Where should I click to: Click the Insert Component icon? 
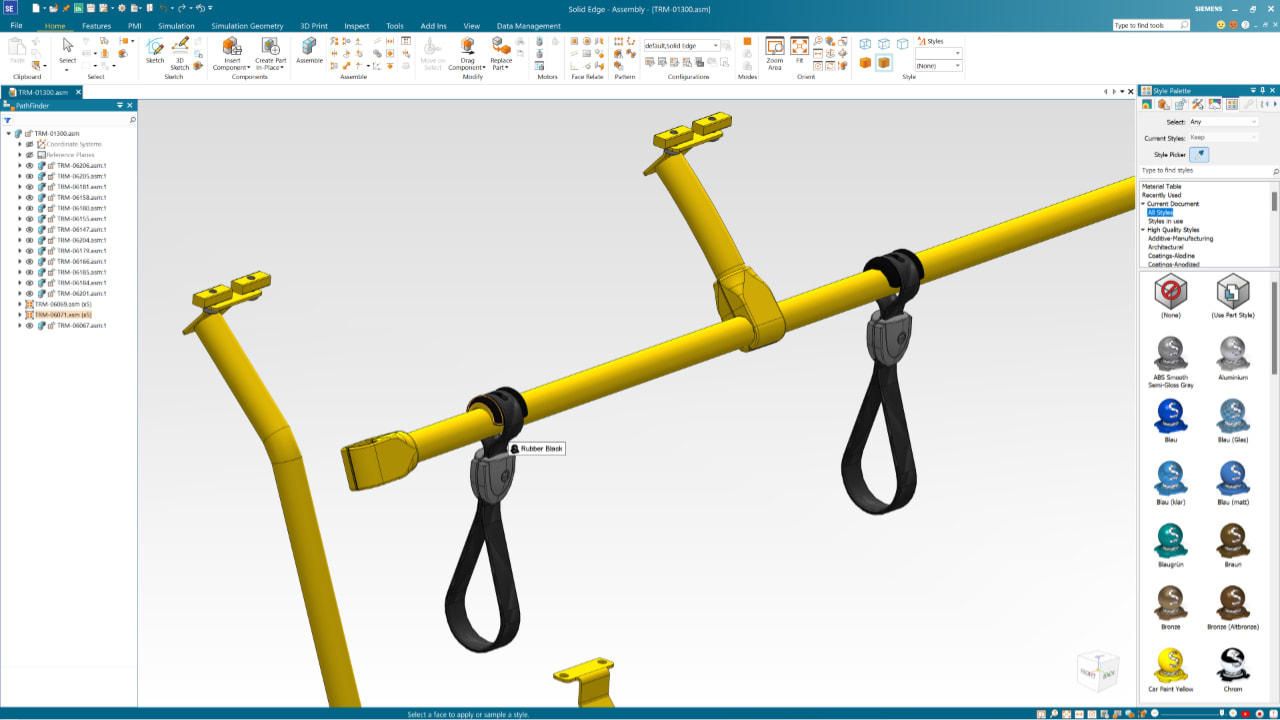pyautogui.click(x=232, y=46)
